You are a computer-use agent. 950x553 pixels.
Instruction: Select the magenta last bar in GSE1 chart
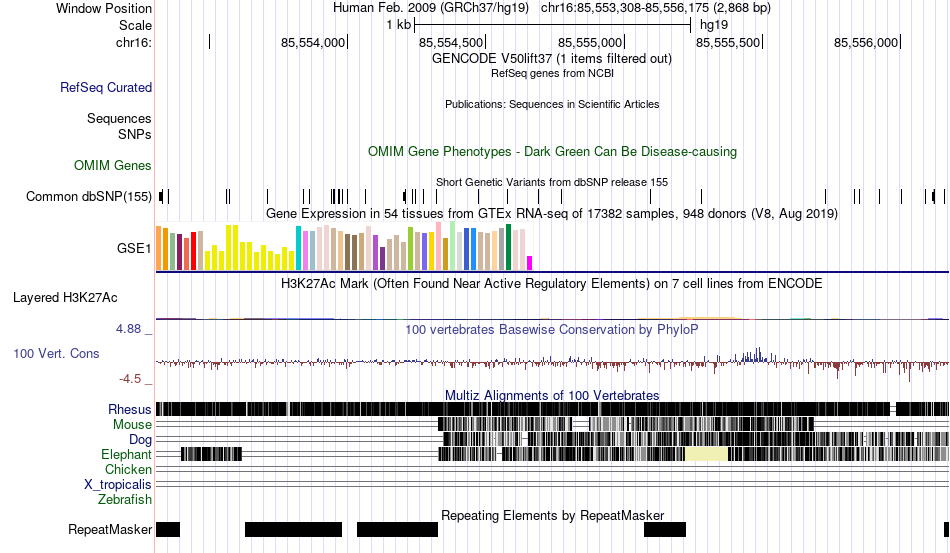click(529, 263)
